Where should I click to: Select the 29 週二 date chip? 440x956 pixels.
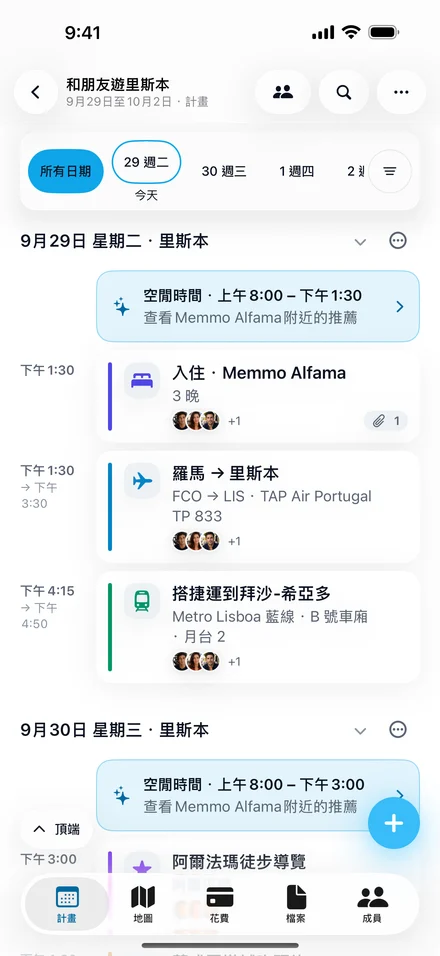tap(146, 162)
